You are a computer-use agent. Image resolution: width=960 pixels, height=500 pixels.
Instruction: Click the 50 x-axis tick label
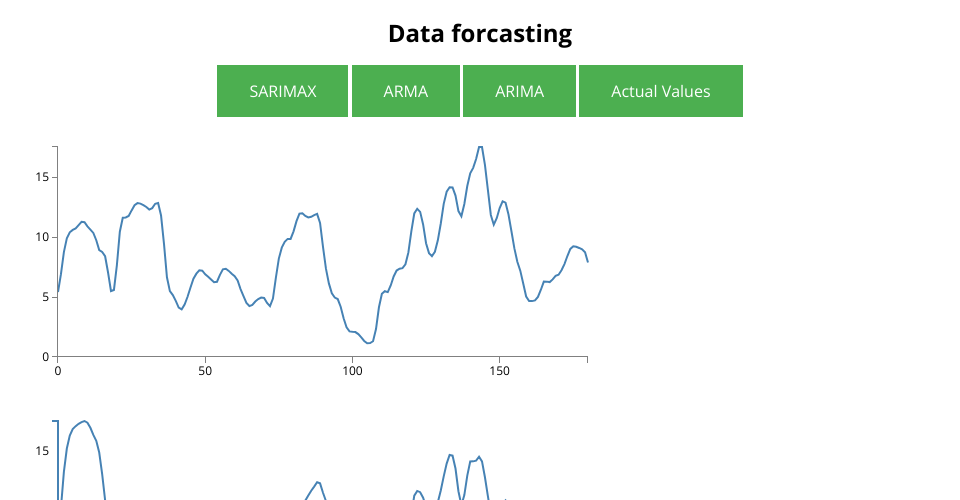[x=205, y=371]
